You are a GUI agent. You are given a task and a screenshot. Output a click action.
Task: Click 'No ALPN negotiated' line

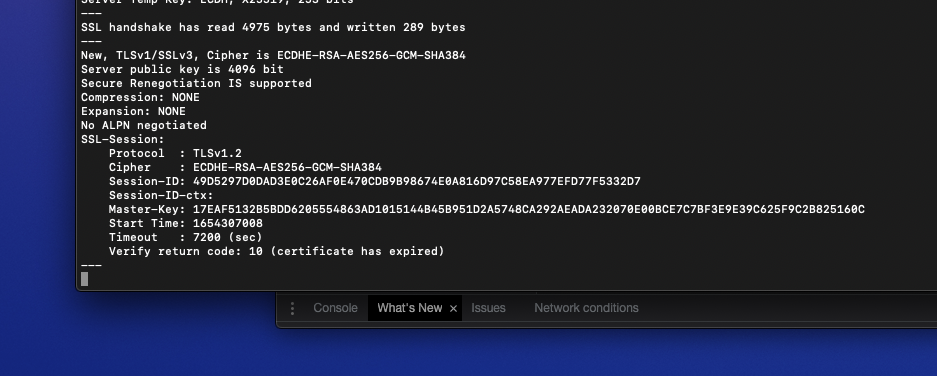[144, 126]
